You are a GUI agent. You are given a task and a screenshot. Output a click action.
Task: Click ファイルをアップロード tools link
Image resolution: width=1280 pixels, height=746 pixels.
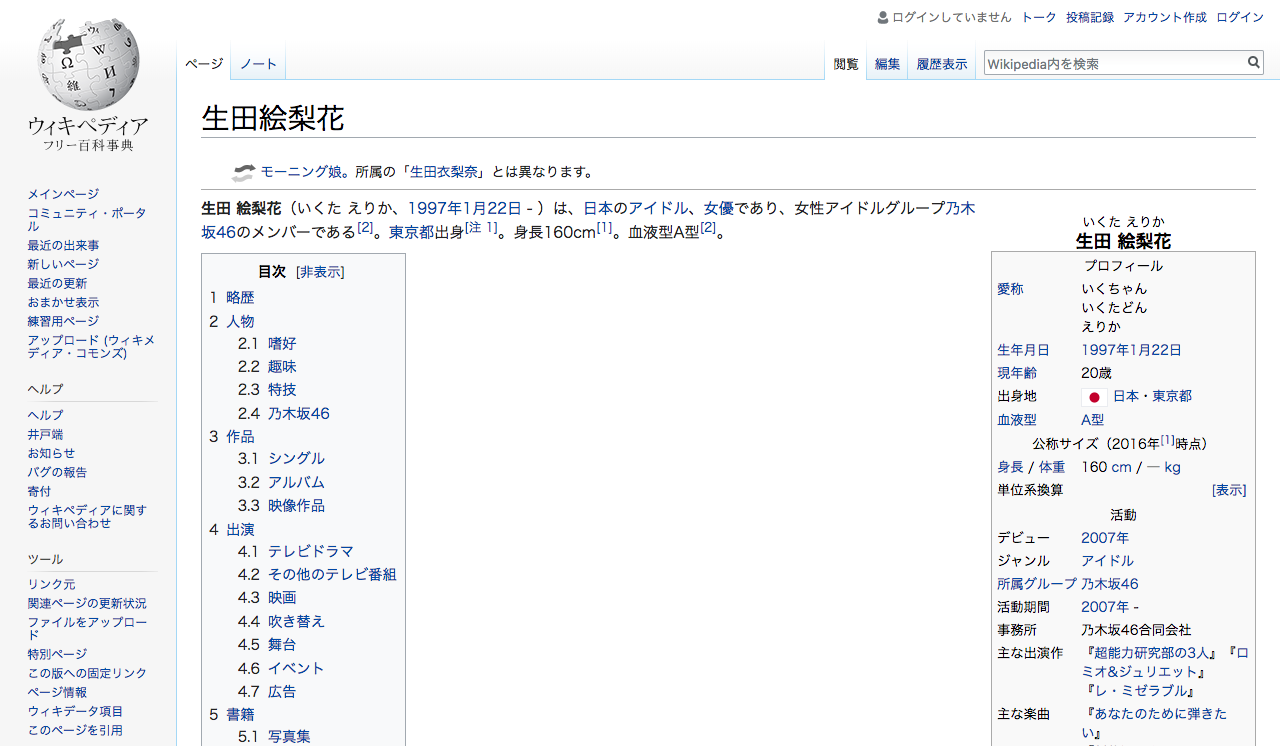[x=87, y=629]
